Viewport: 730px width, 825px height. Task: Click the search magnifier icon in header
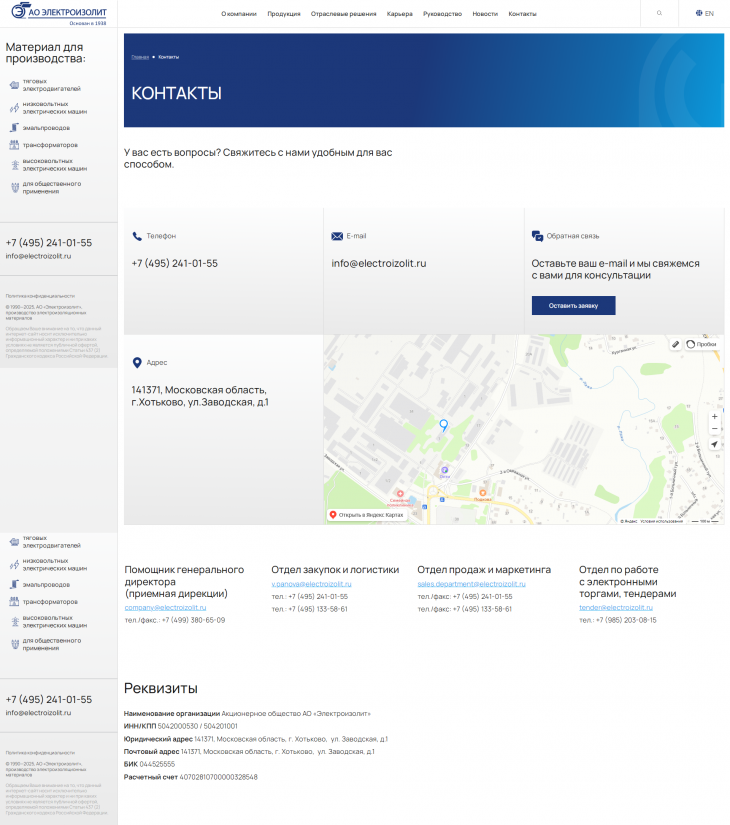click(659, 13)
